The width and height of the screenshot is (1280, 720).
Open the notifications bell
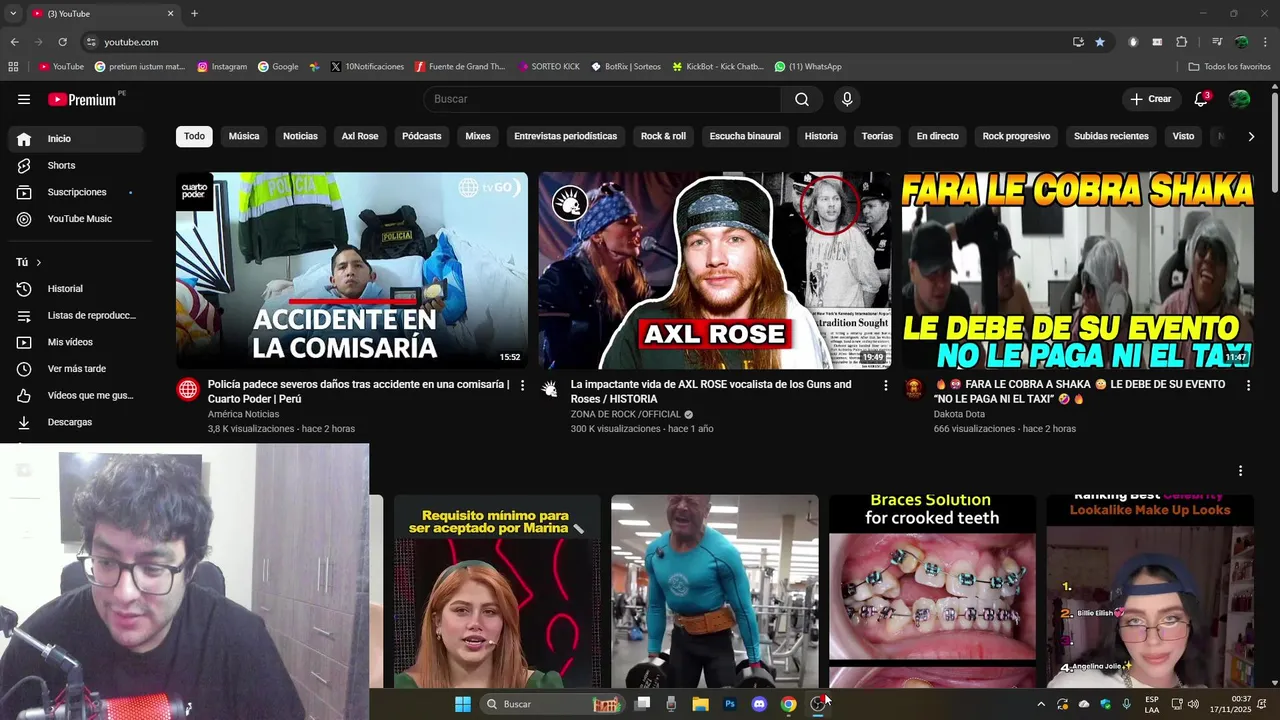coord(1201,99)
